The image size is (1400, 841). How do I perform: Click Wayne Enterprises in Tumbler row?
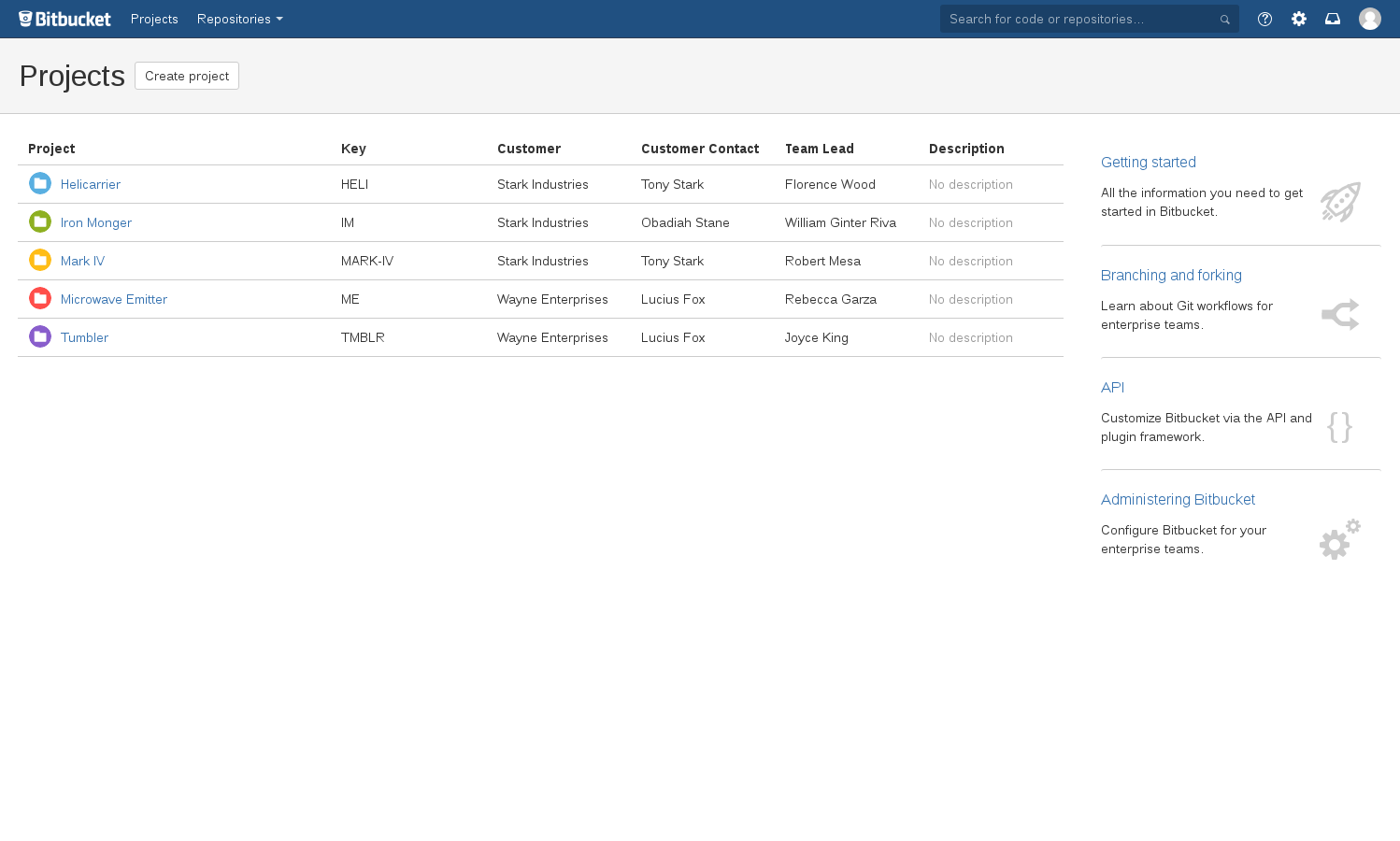tap(552, 337)
